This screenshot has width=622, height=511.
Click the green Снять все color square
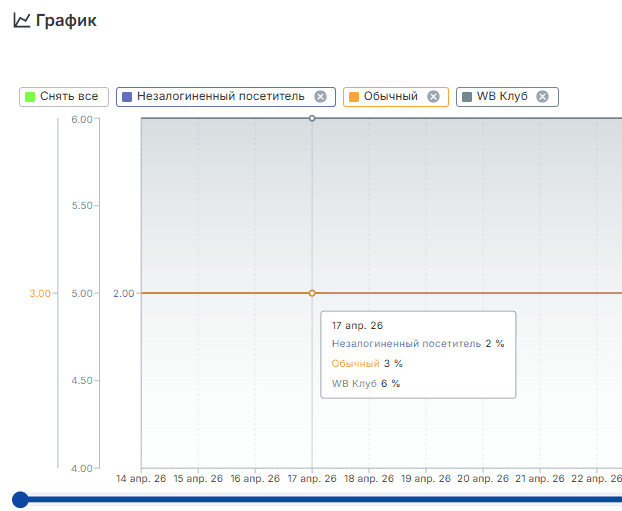tap(30, 97)
